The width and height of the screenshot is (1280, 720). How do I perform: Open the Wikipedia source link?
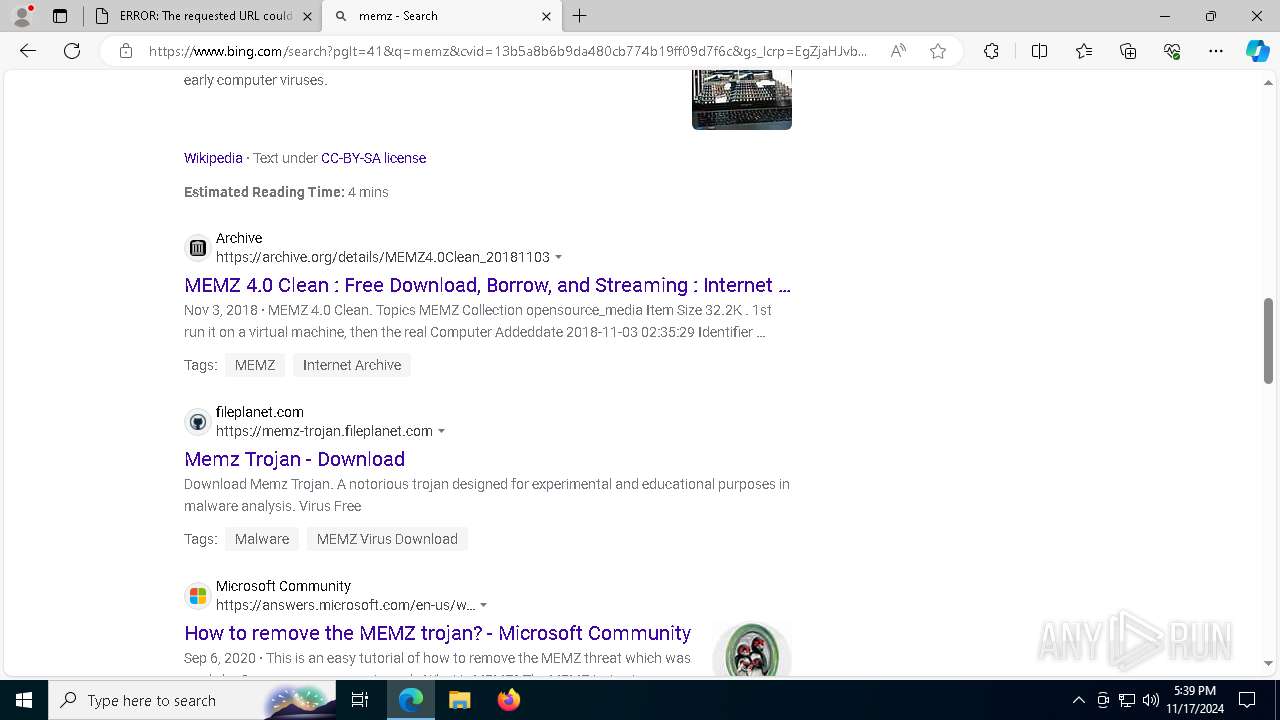213,158
